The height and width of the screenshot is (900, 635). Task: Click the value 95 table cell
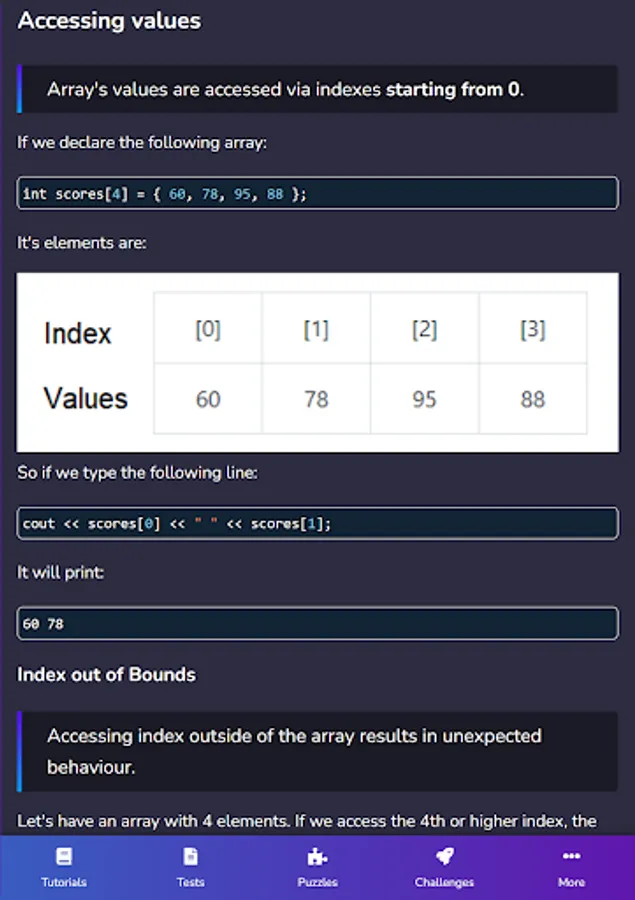(424, 399)
